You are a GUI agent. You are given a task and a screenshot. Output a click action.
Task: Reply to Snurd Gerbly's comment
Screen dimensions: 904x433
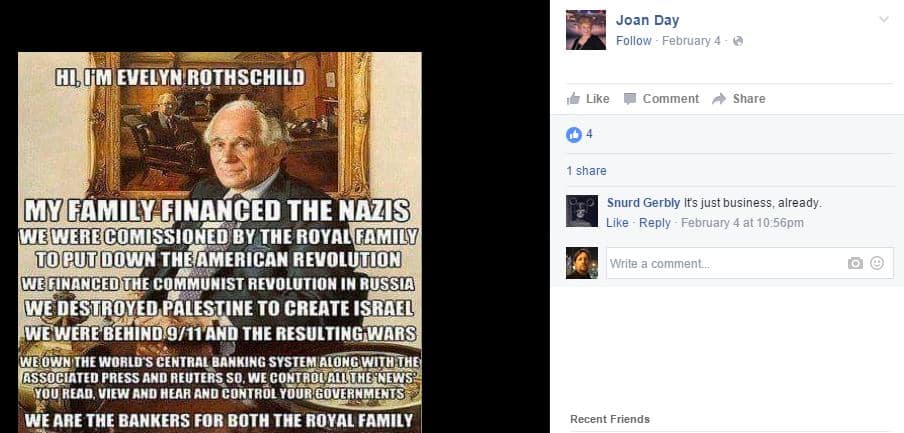coord(655,223)
